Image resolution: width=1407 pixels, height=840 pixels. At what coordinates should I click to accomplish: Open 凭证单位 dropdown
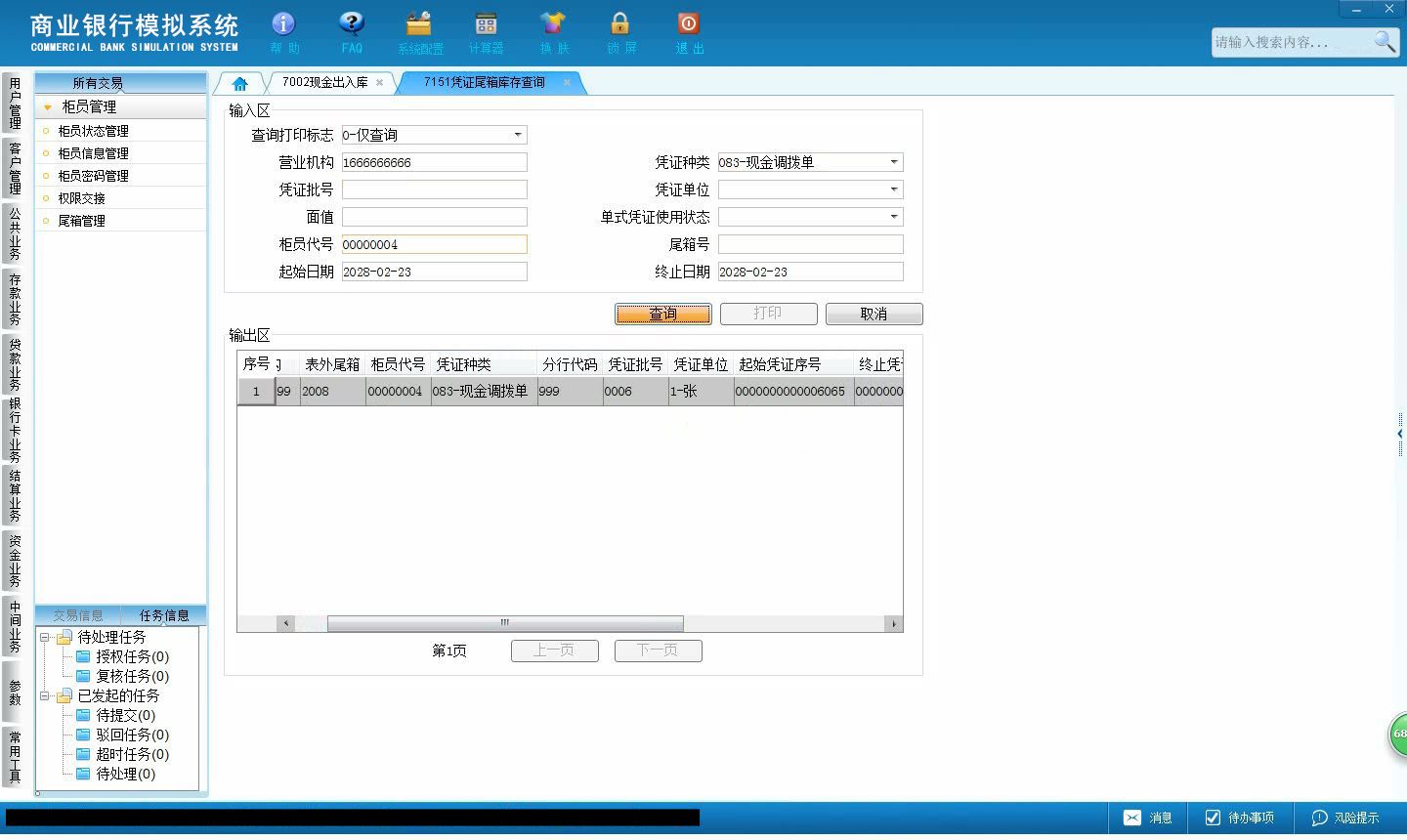894,189
